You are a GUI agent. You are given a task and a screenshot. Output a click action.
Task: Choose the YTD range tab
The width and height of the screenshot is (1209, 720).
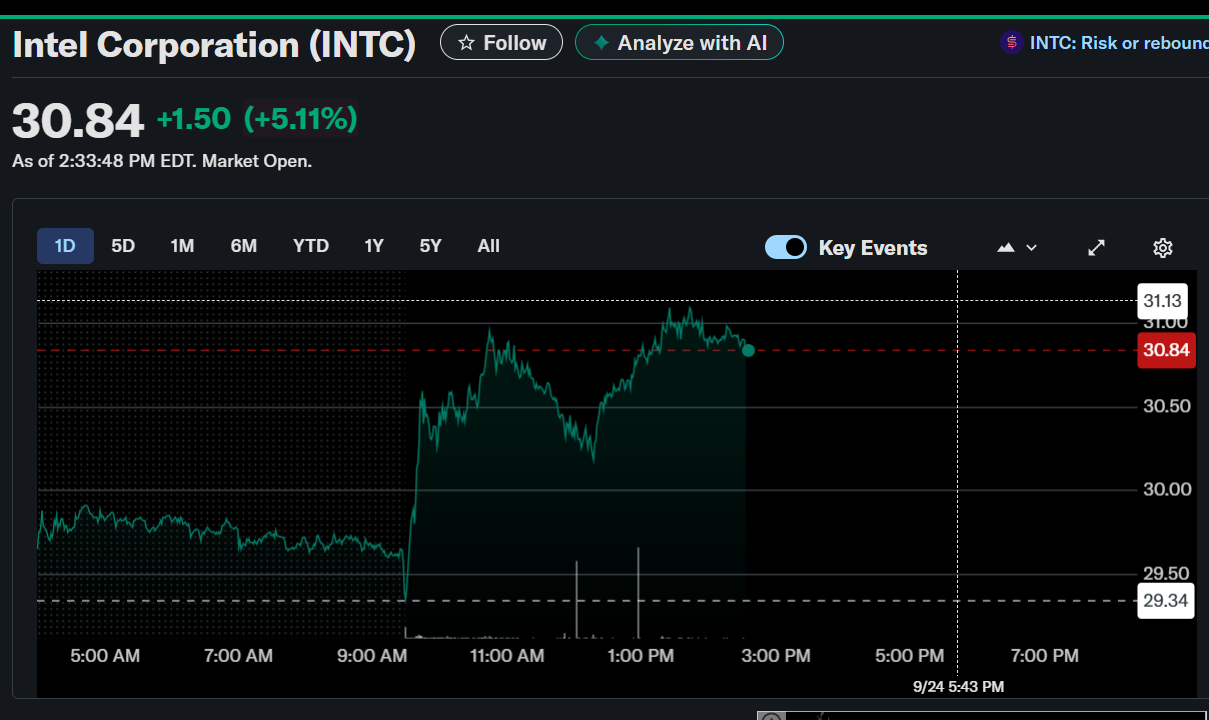coord(311,246)
